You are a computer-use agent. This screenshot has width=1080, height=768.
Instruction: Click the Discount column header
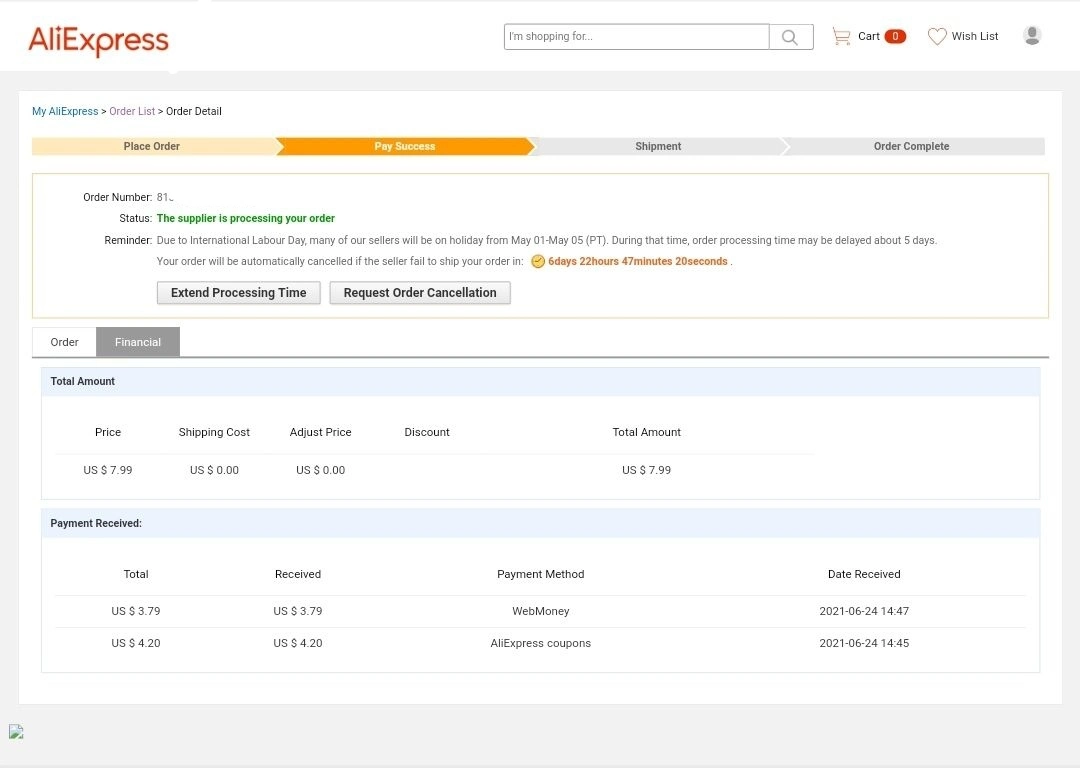(x=427, y=433)
